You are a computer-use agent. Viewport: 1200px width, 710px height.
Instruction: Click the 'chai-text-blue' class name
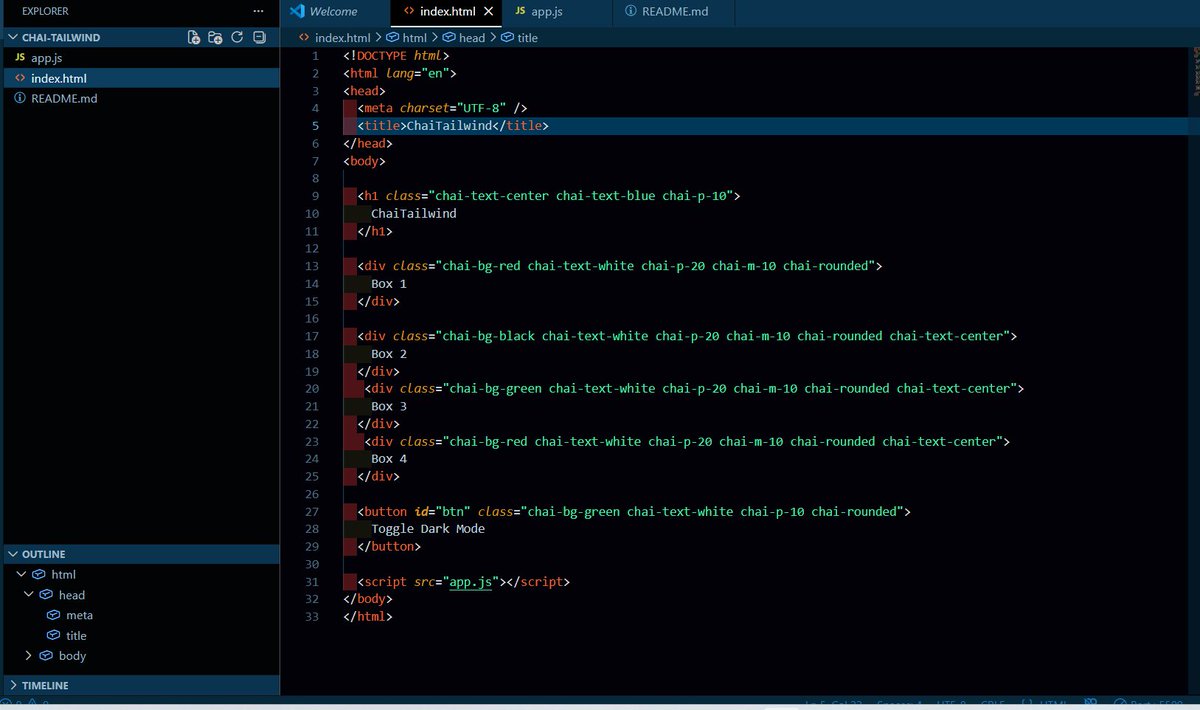click(606, 196)
